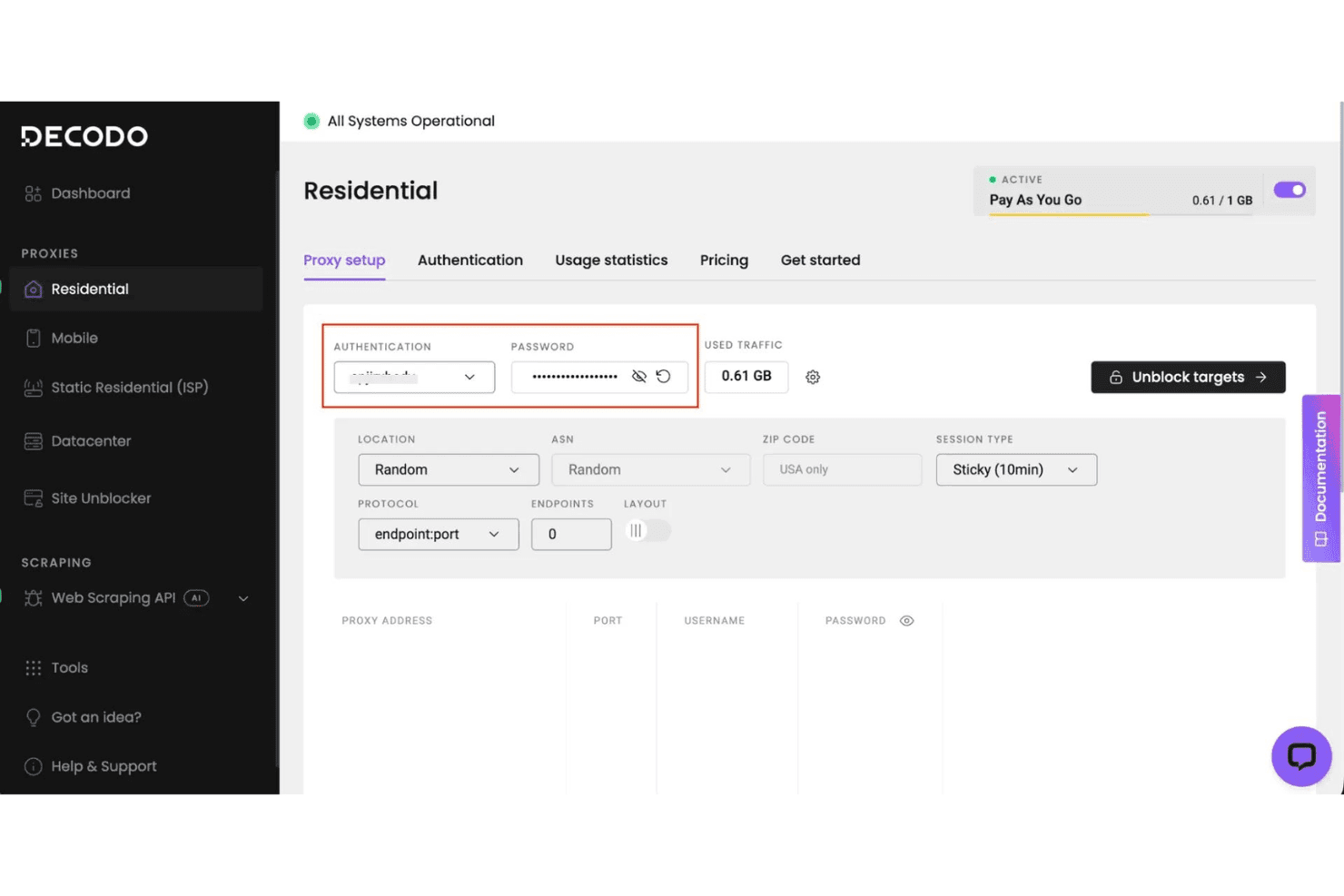The height and width of the screenshot is (896, 1344).
Task: Click the Unblock targets button
Action: click(x=1188, y=377)
